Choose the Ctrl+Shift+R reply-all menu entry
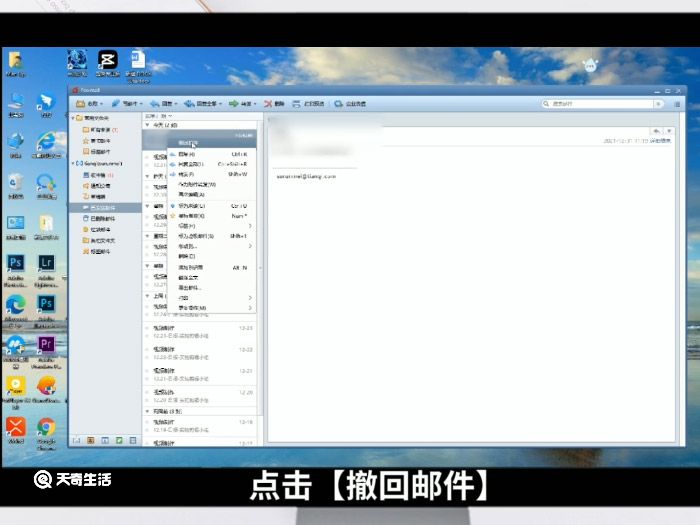The height and width of the screenshot is (525, 700). pos(212,164)
